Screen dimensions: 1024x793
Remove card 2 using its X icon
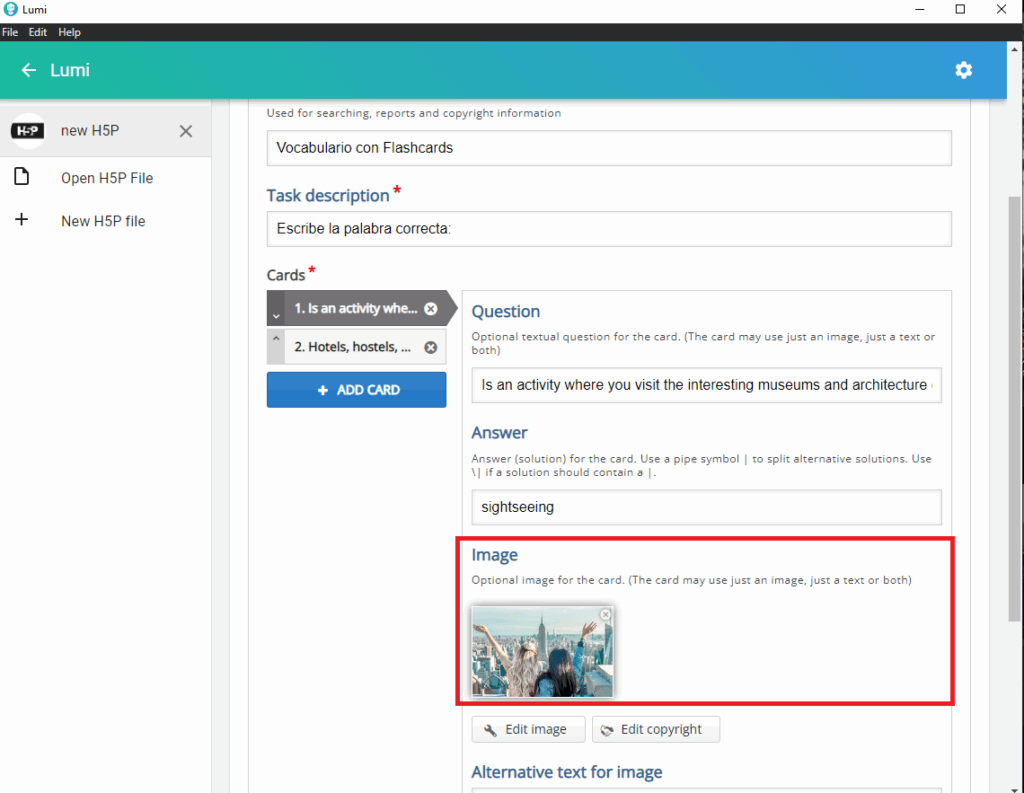pos(430,348)
